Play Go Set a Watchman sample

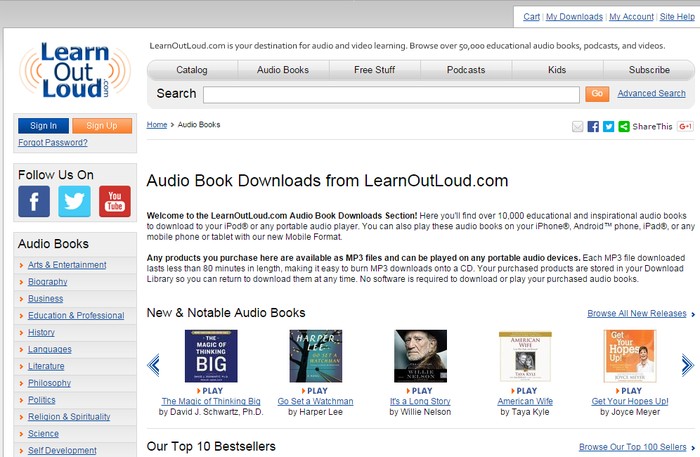pyautogui.click(x=315, y=391)
